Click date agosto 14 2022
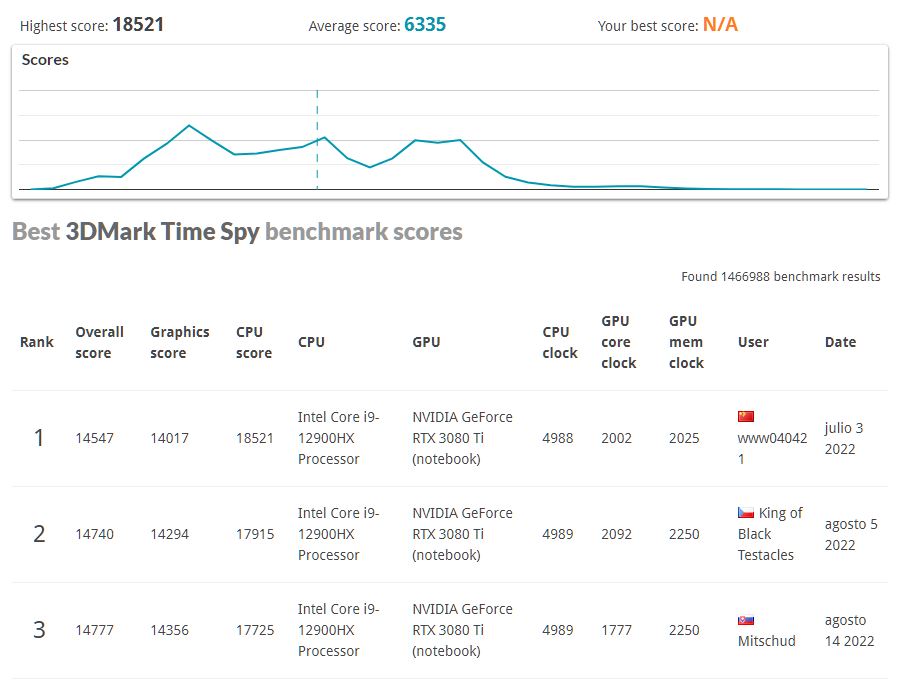 click(849, 630)
